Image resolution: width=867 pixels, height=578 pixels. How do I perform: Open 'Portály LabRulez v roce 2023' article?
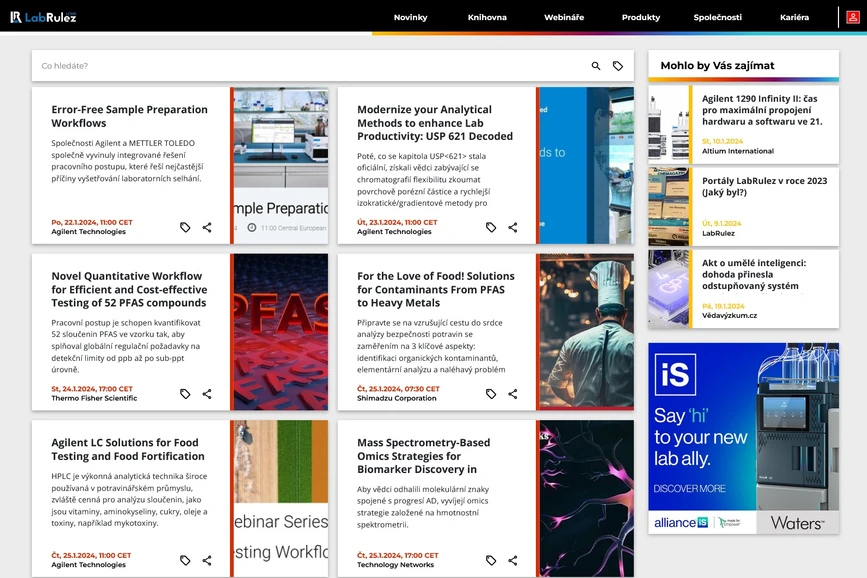click(764, 186)
